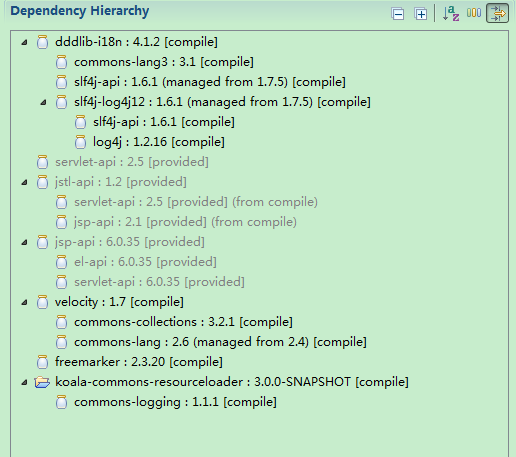Select log4j : 1.2.16 [compile]
This screenshot has width=516, height=457.
[x=159, y=142]
